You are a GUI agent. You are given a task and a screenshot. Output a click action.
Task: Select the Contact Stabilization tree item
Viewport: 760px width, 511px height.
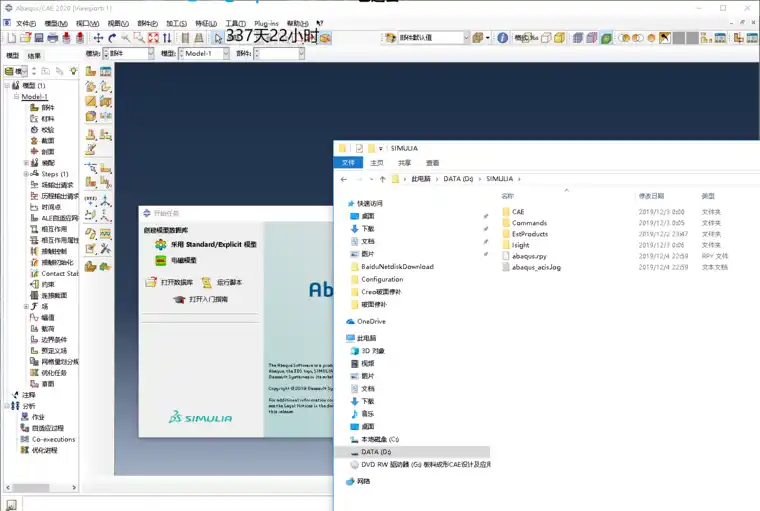(54, 273)
